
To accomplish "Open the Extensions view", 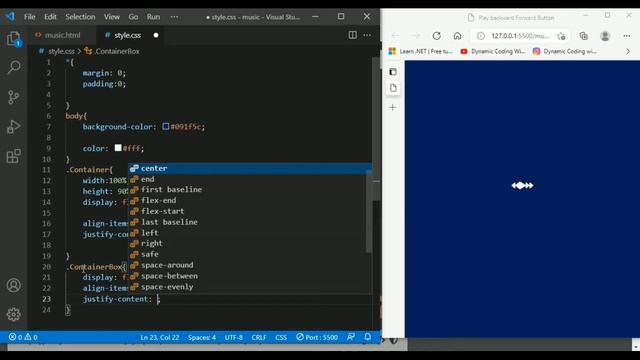I will coord(13,156).
